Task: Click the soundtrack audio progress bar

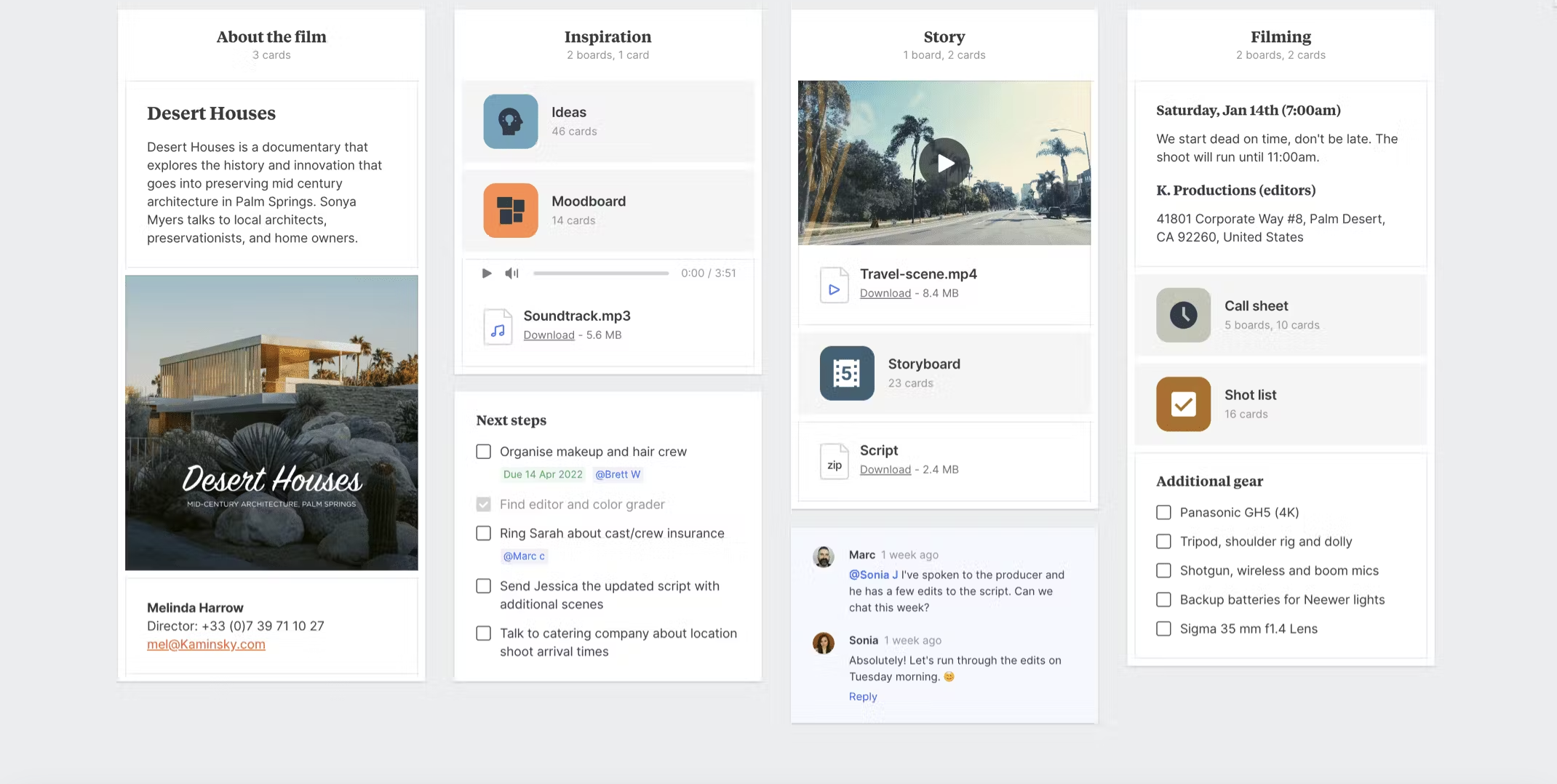Action: pyautogui.click(x=600, y=273)
